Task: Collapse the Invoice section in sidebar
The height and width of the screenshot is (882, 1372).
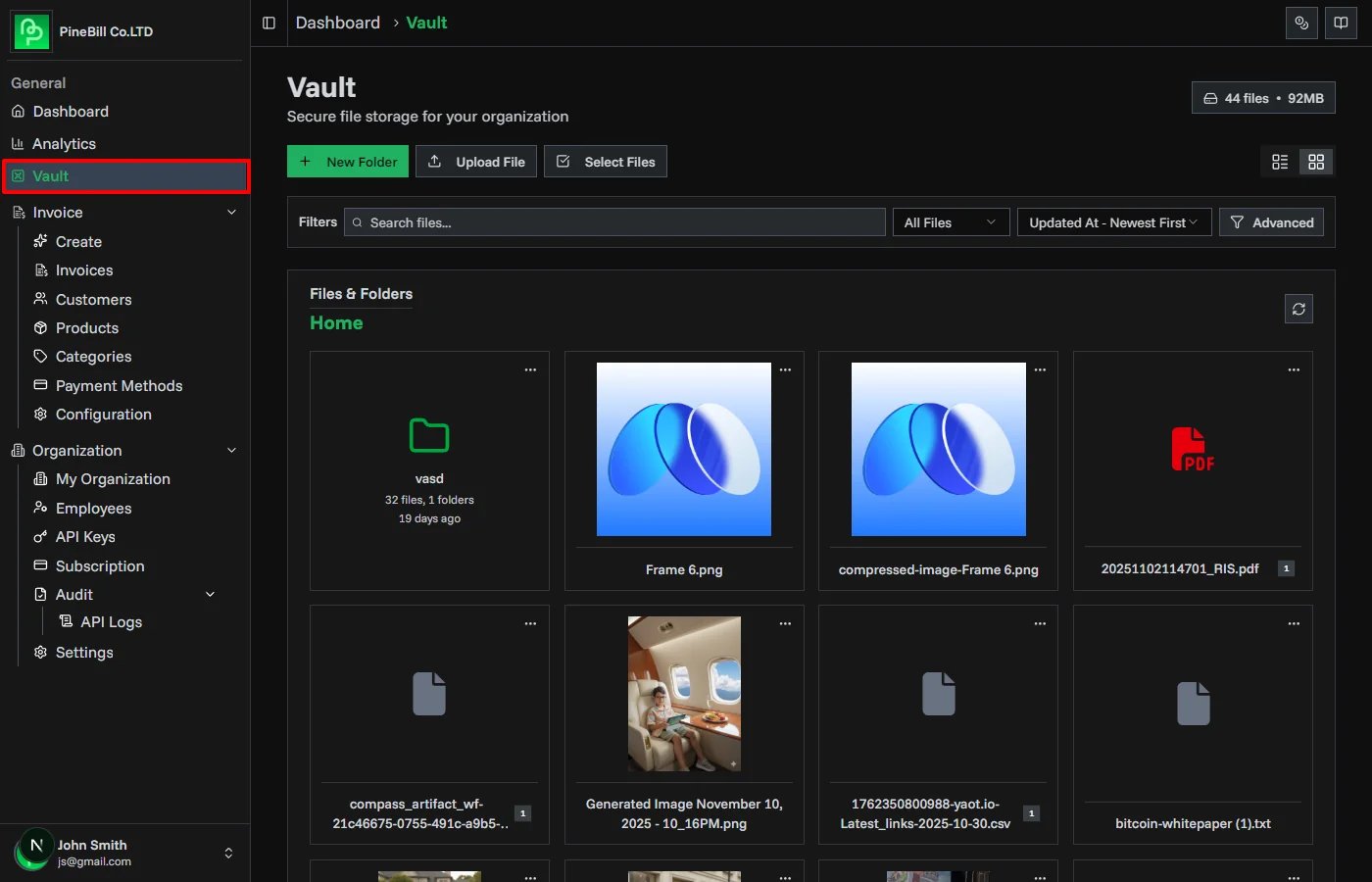Action: pyautogui.click(x=231, y=212)
